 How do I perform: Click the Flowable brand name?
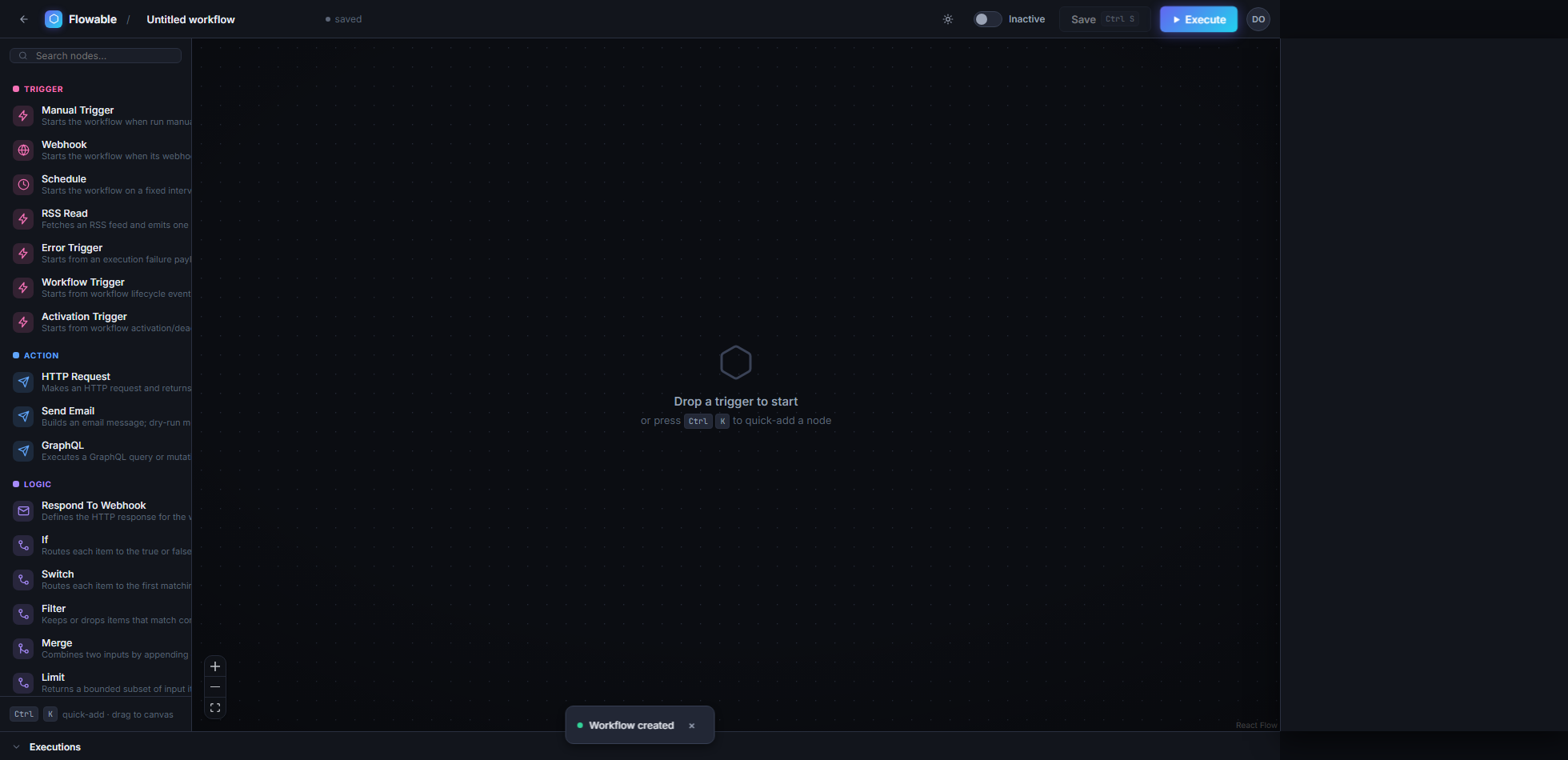coord(93,19)
